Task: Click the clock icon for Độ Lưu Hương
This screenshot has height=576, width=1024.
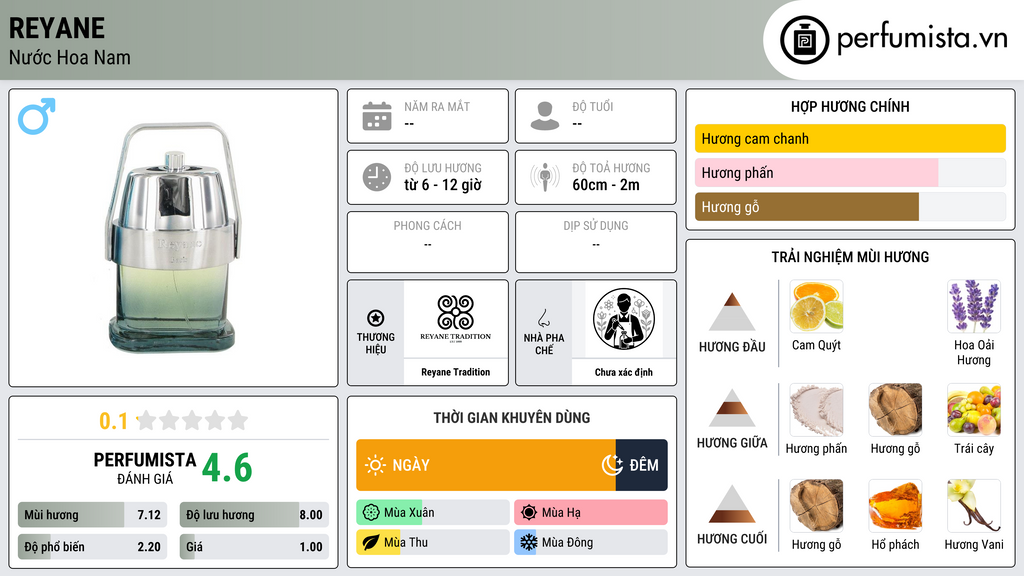Action: coord(377,177)
